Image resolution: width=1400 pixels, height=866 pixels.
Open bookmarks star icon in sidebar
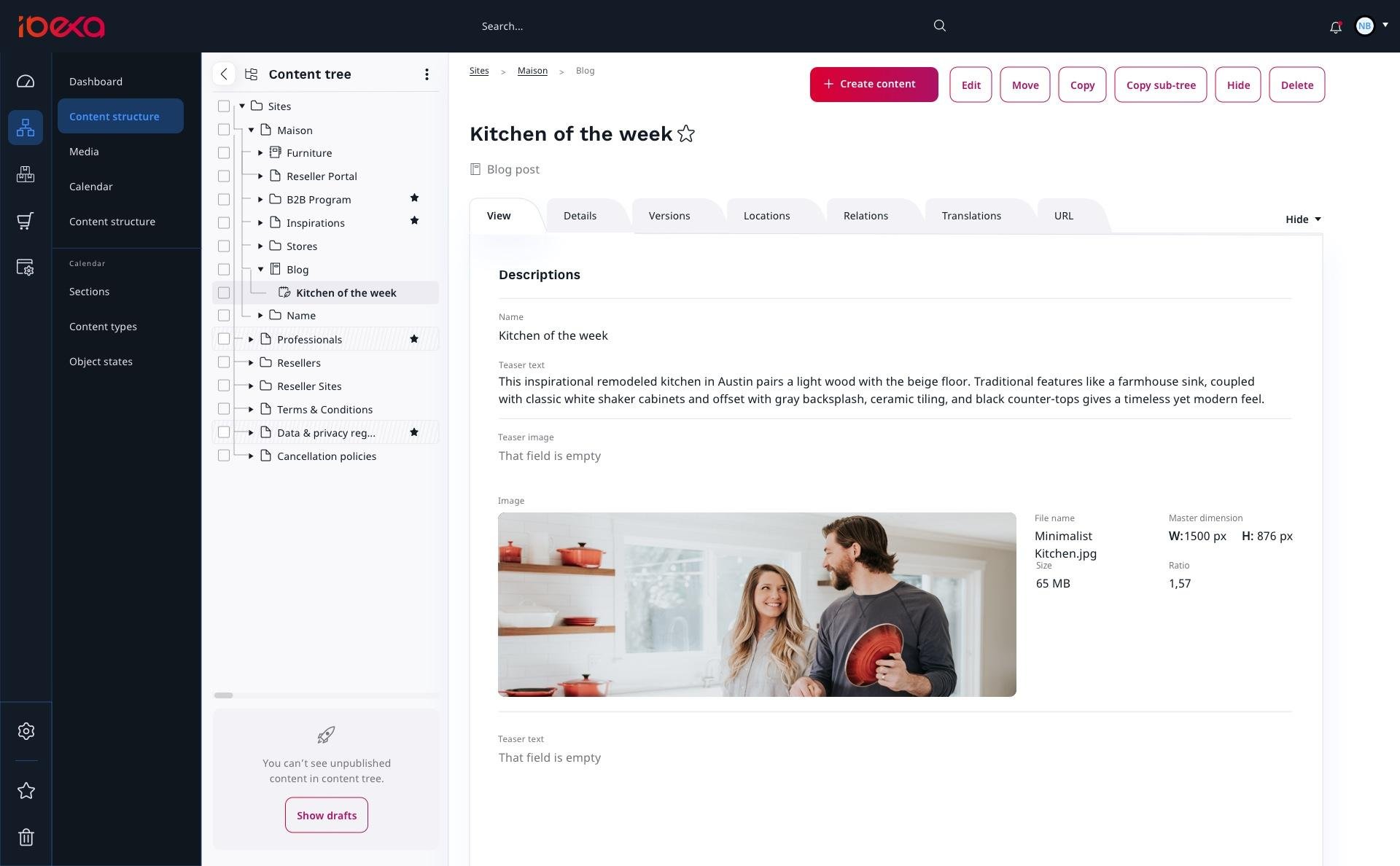click(26, 791)
